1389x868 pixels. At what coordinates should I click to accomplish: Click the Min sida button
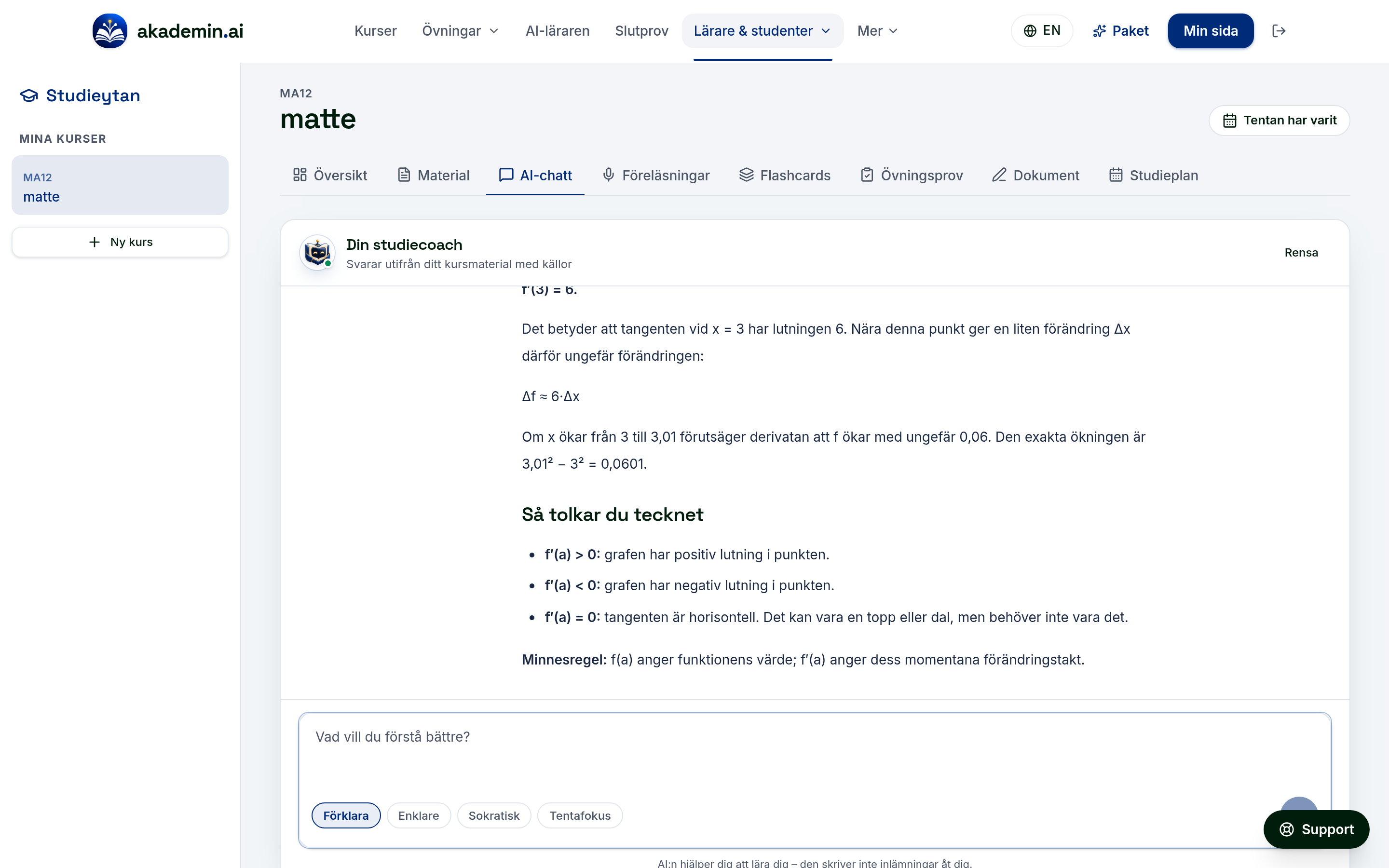coord(1211,31)
